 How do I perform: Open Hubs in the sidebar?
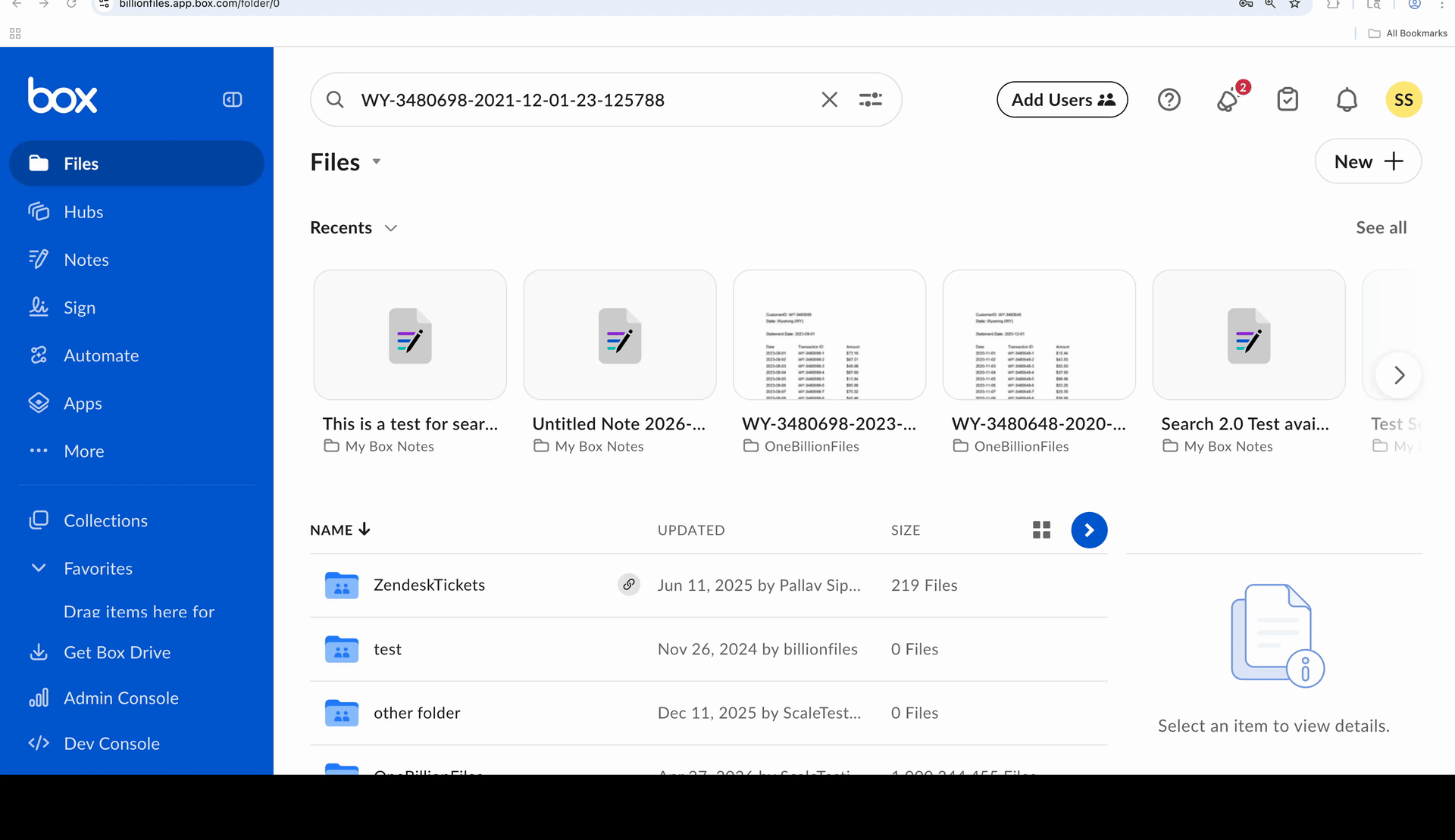pos(136,212)
